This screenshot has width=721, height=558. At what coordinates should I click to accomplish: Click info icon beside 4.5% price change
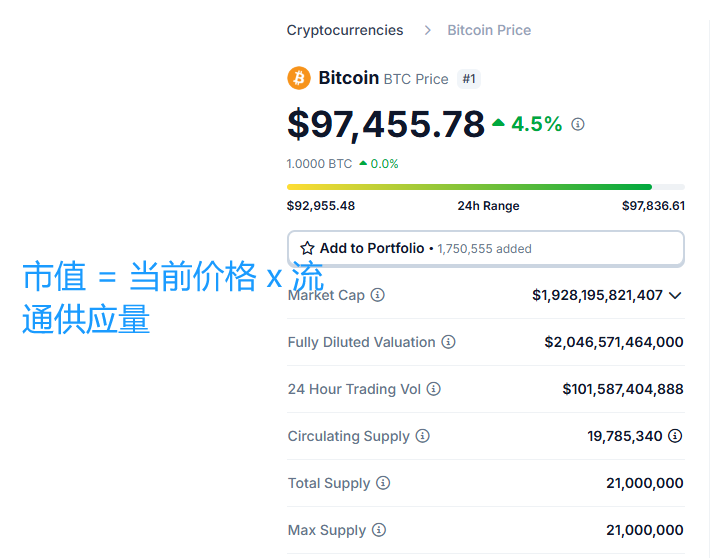point(578,125)
